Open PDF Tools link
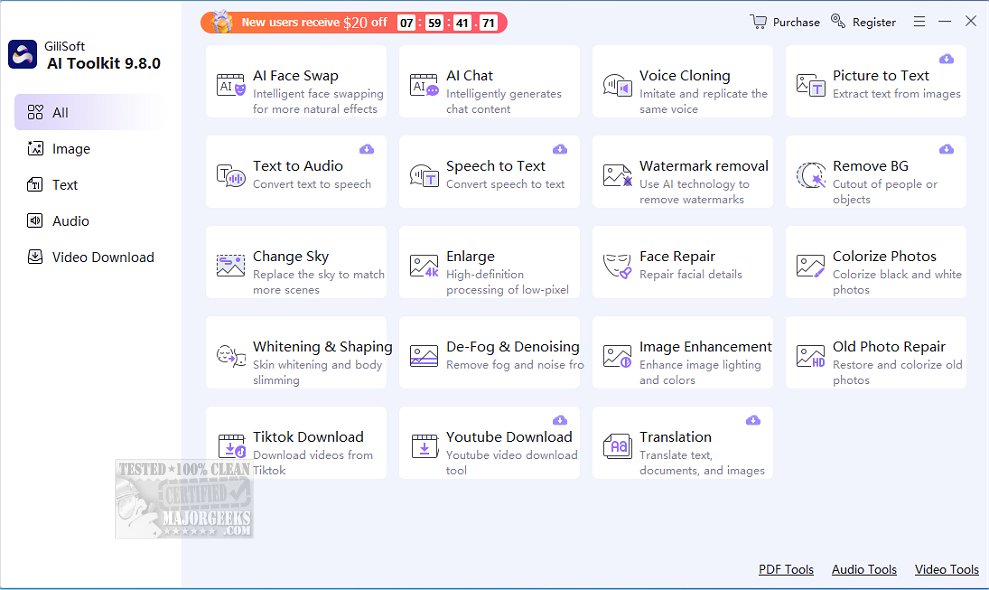The image size is (989, 590). (786, 569)
